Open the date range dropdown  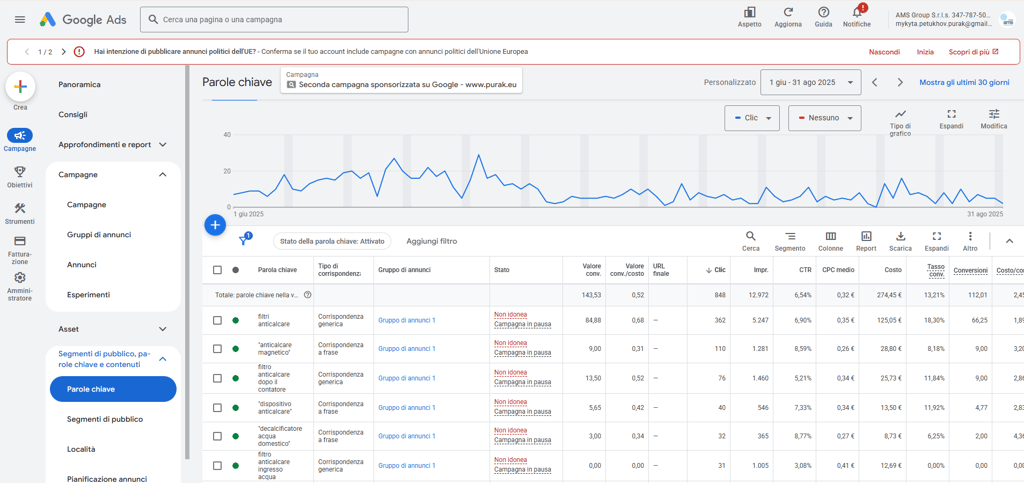(810, 82)
